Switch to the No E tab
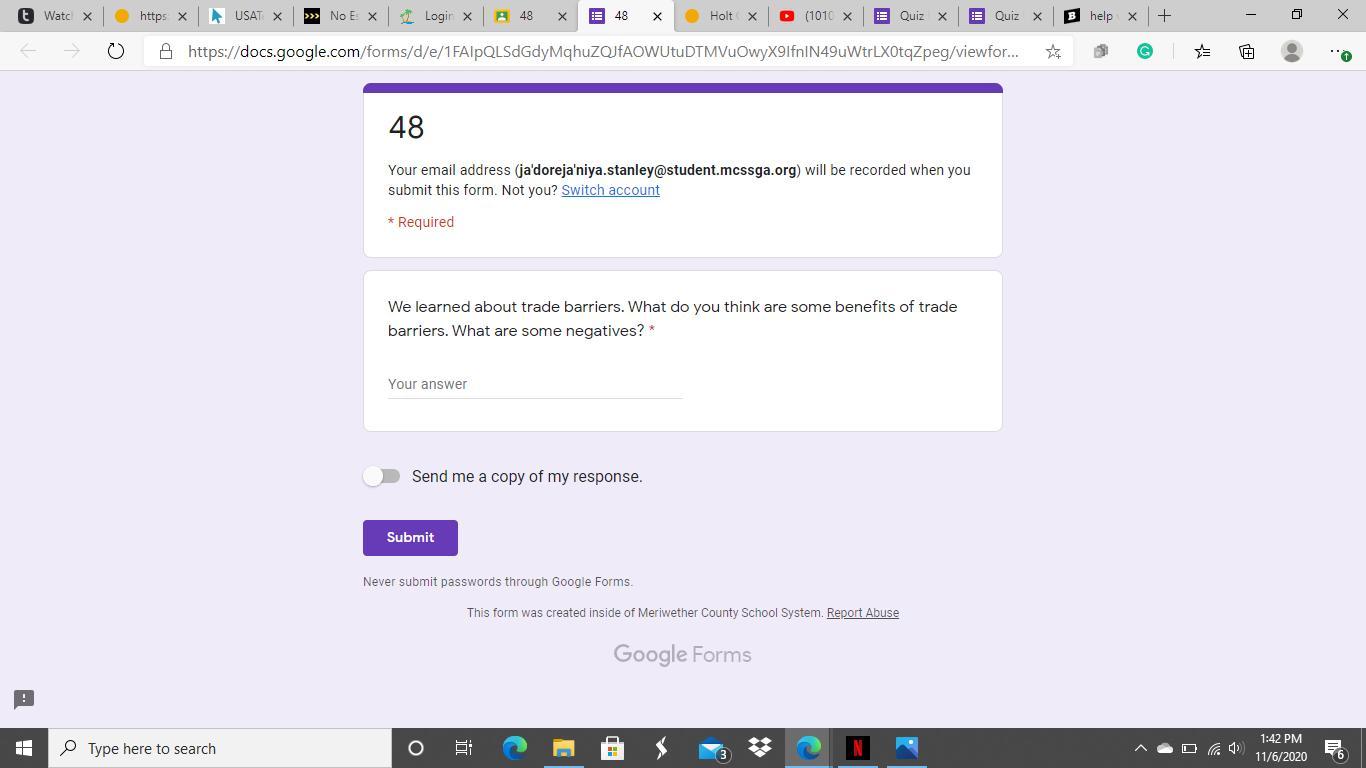 click(x=341, y=16)
